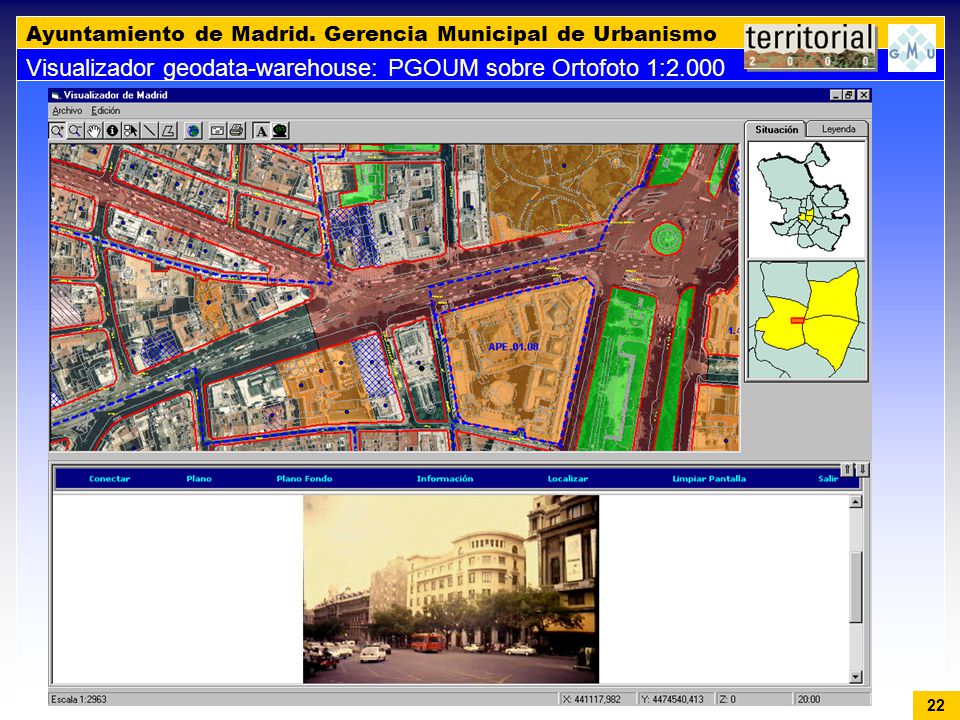
Task: Pick the measure area polygon tool
Action: 168,130
